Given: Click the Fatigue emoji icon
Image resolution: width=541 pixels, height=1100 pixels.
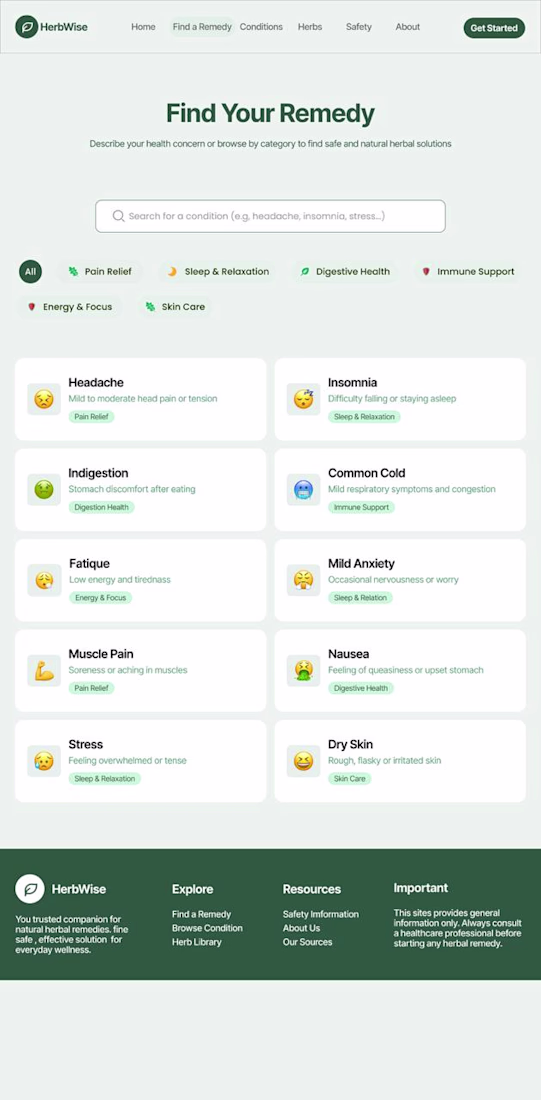Looking at the screenshot, I should coord(44,580).
